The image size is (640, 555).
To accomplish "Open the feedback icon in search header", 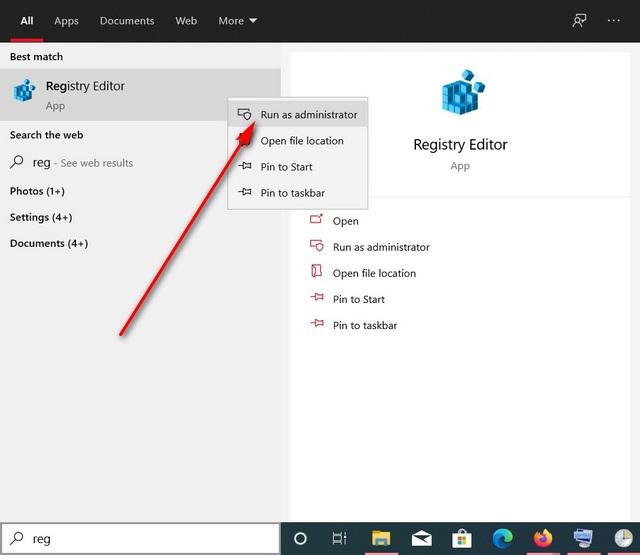I will tap(579, 20).
